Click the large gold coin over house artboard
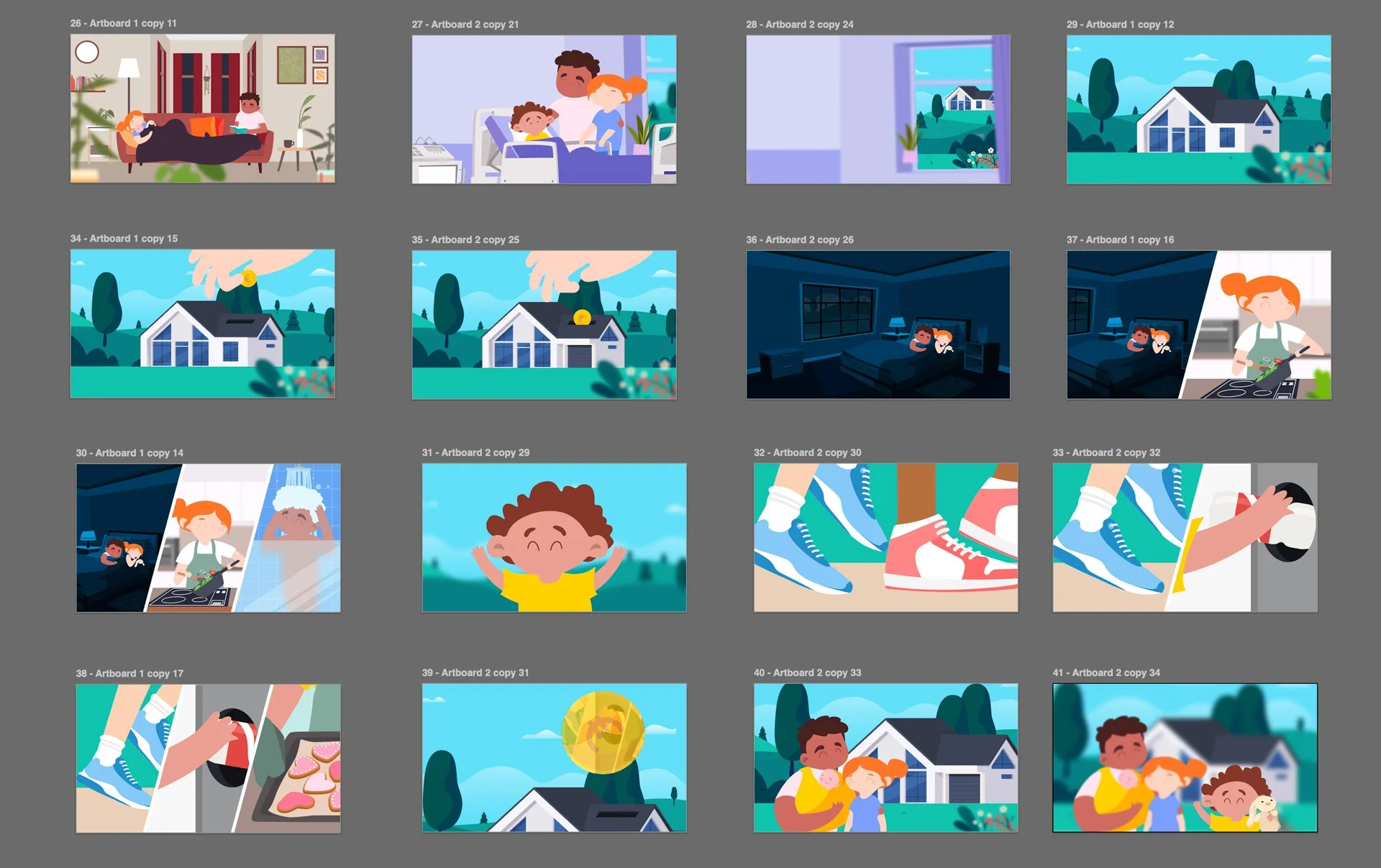This screenshot has width=1381, height=868. pyautogui.click(x=554, y=758)
